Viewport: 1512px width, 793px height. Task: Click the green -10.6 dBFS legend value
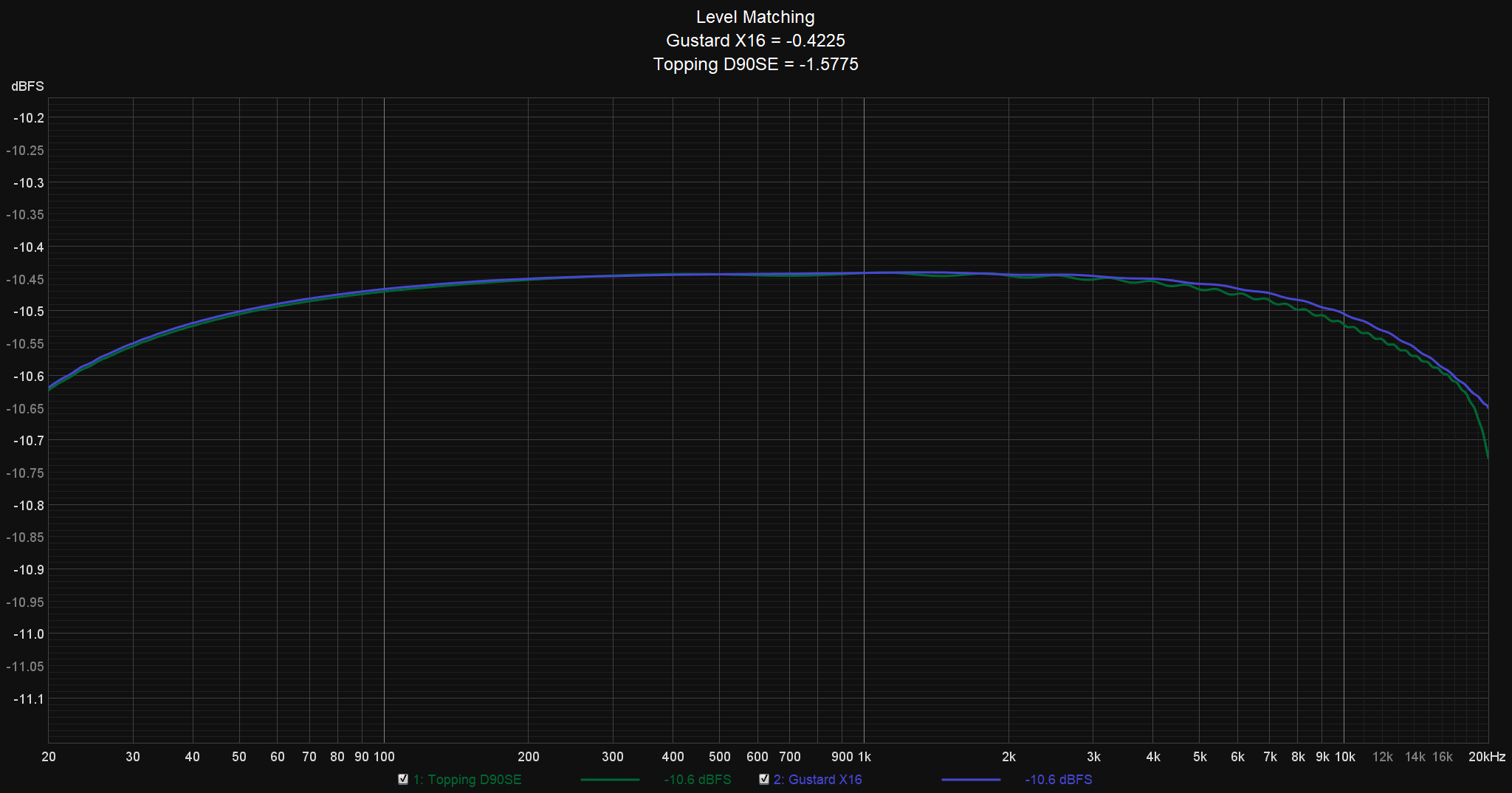(698, 780)
